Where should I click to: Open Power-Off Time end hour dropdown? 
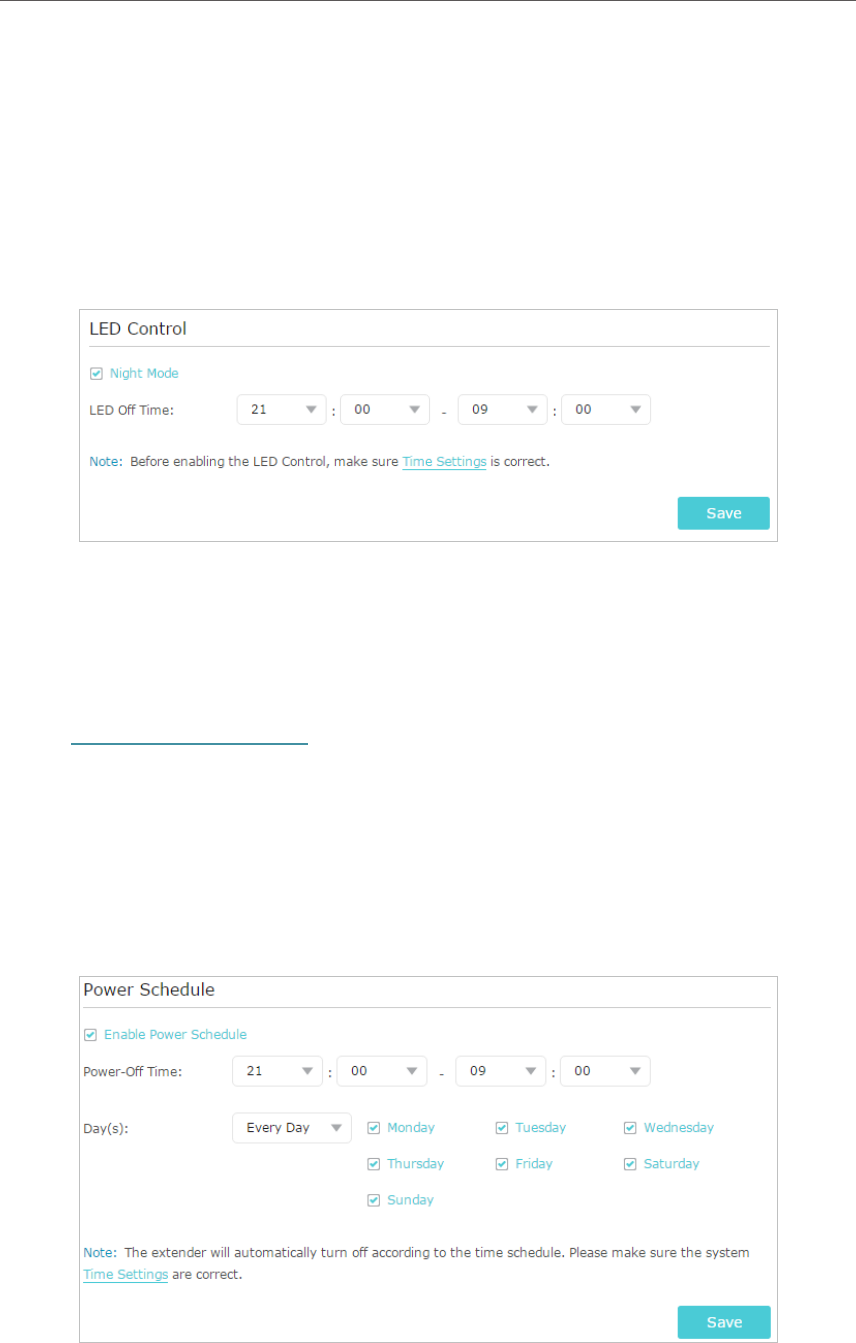[501, 1071]
